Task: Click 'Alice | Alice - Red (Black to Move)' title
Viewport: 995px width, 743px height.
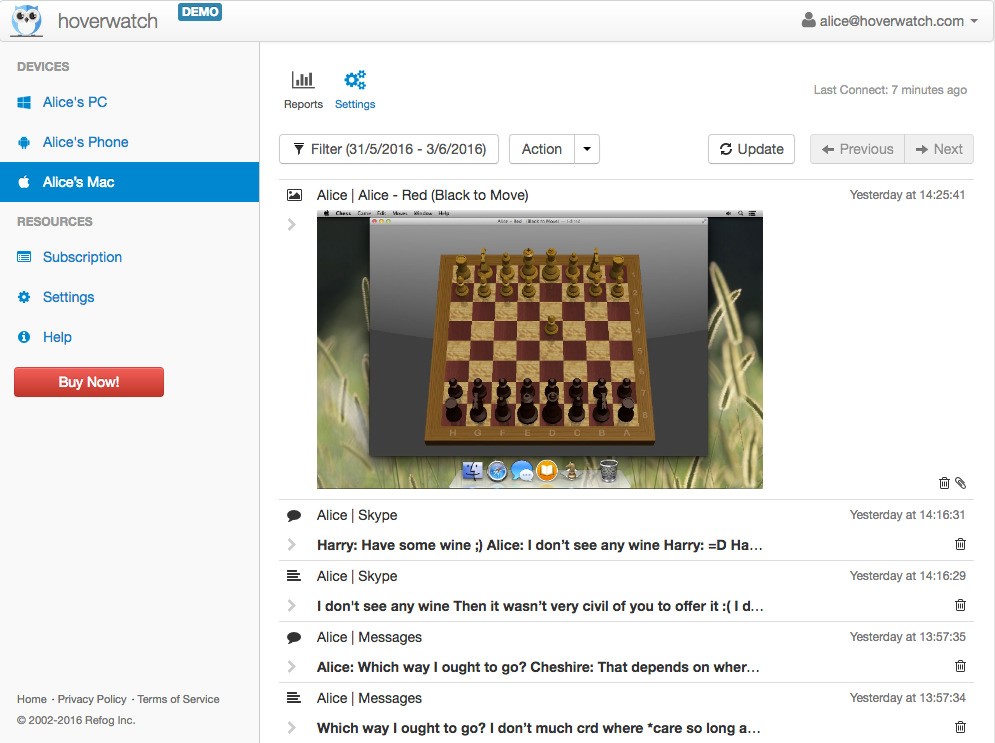Action: [423, 195]
